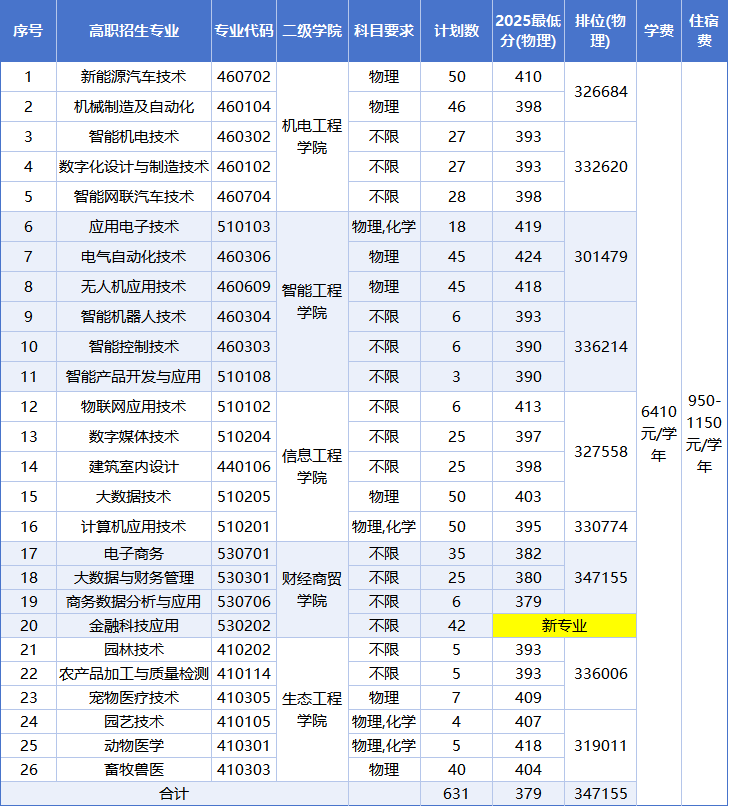Click major code 440106
729x806 pixels.
coord(244,467)
